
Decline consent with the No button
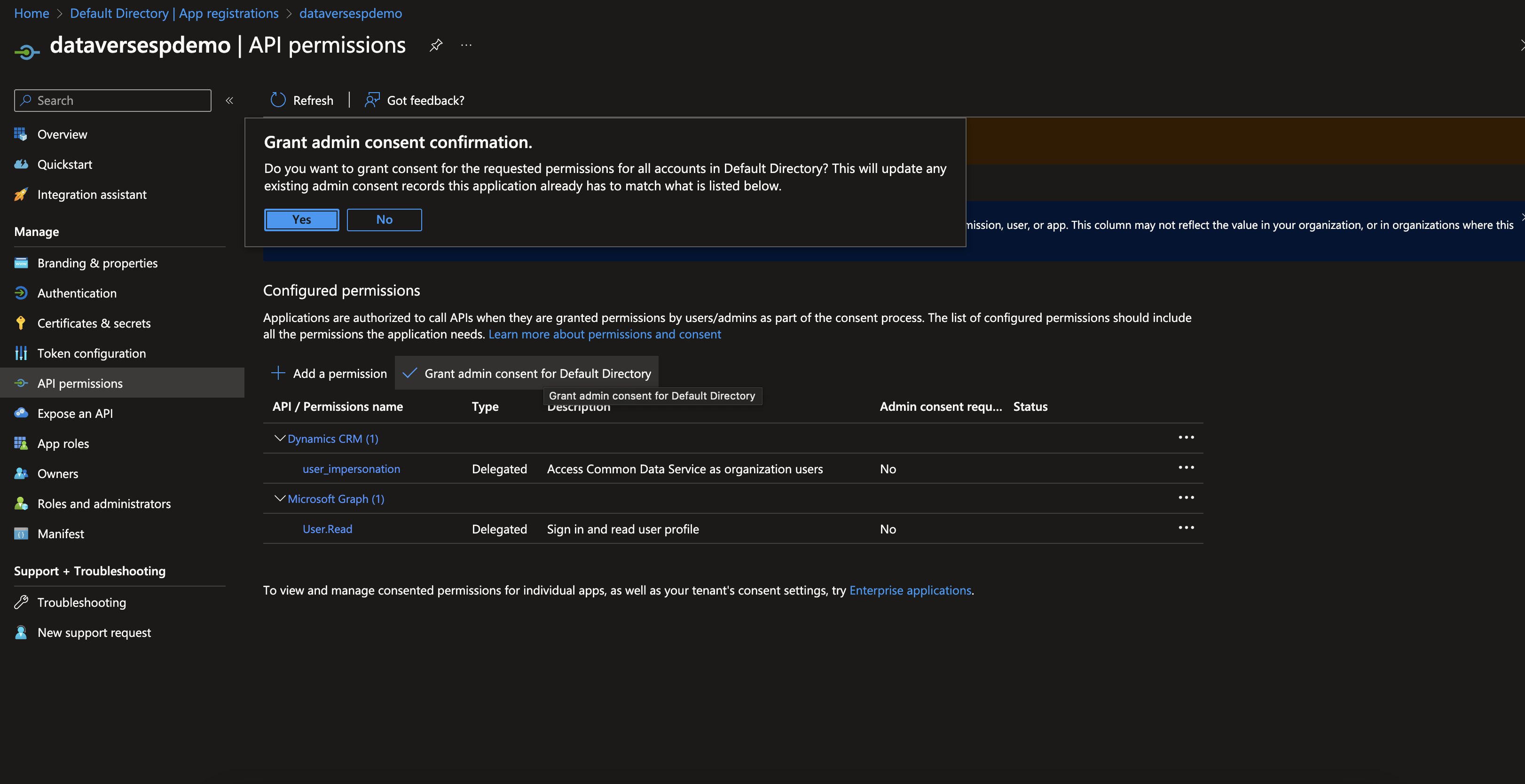pos(384,220)
